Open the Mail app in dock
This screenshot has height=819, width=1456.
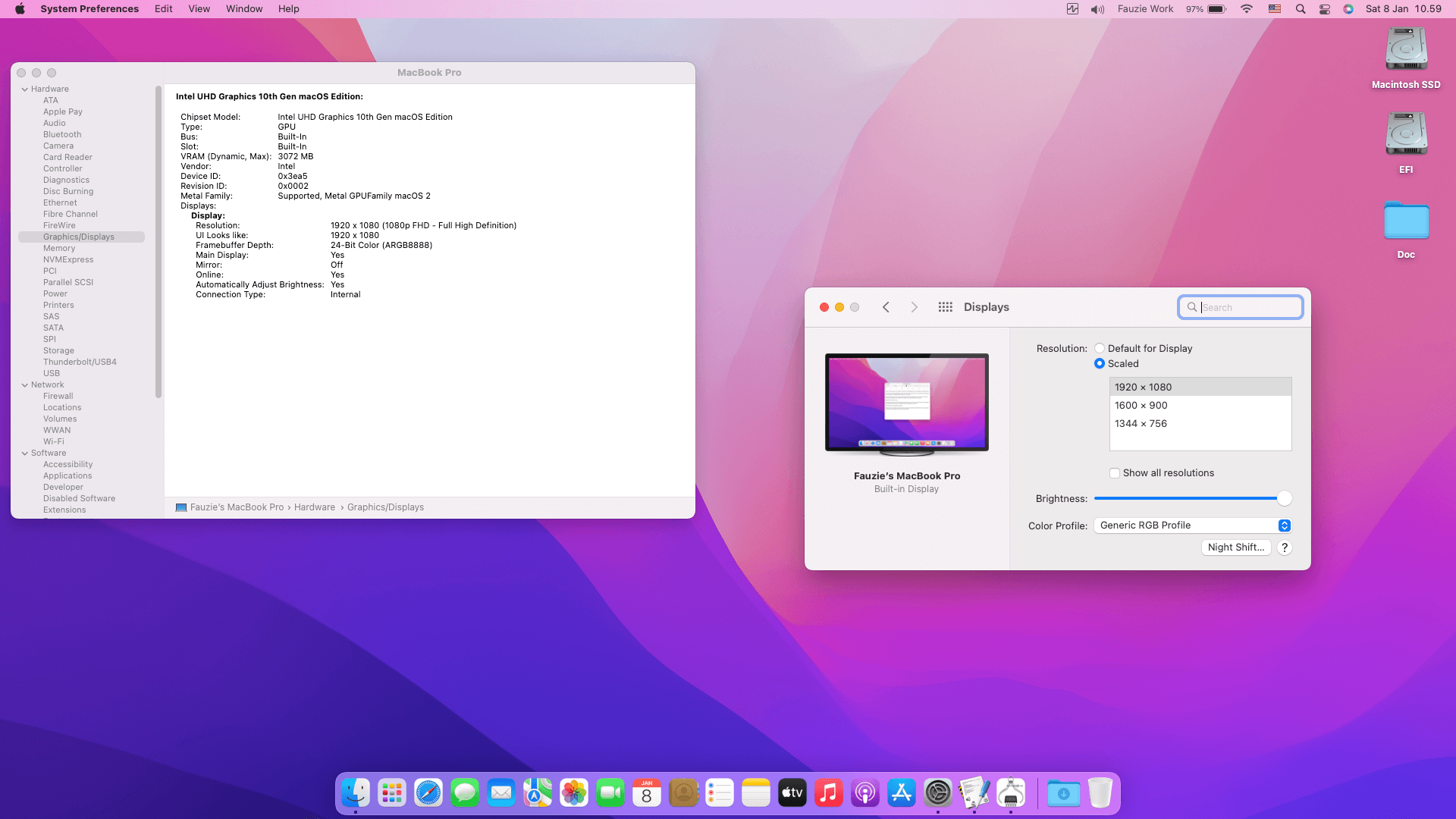click(x=501, y=793)
